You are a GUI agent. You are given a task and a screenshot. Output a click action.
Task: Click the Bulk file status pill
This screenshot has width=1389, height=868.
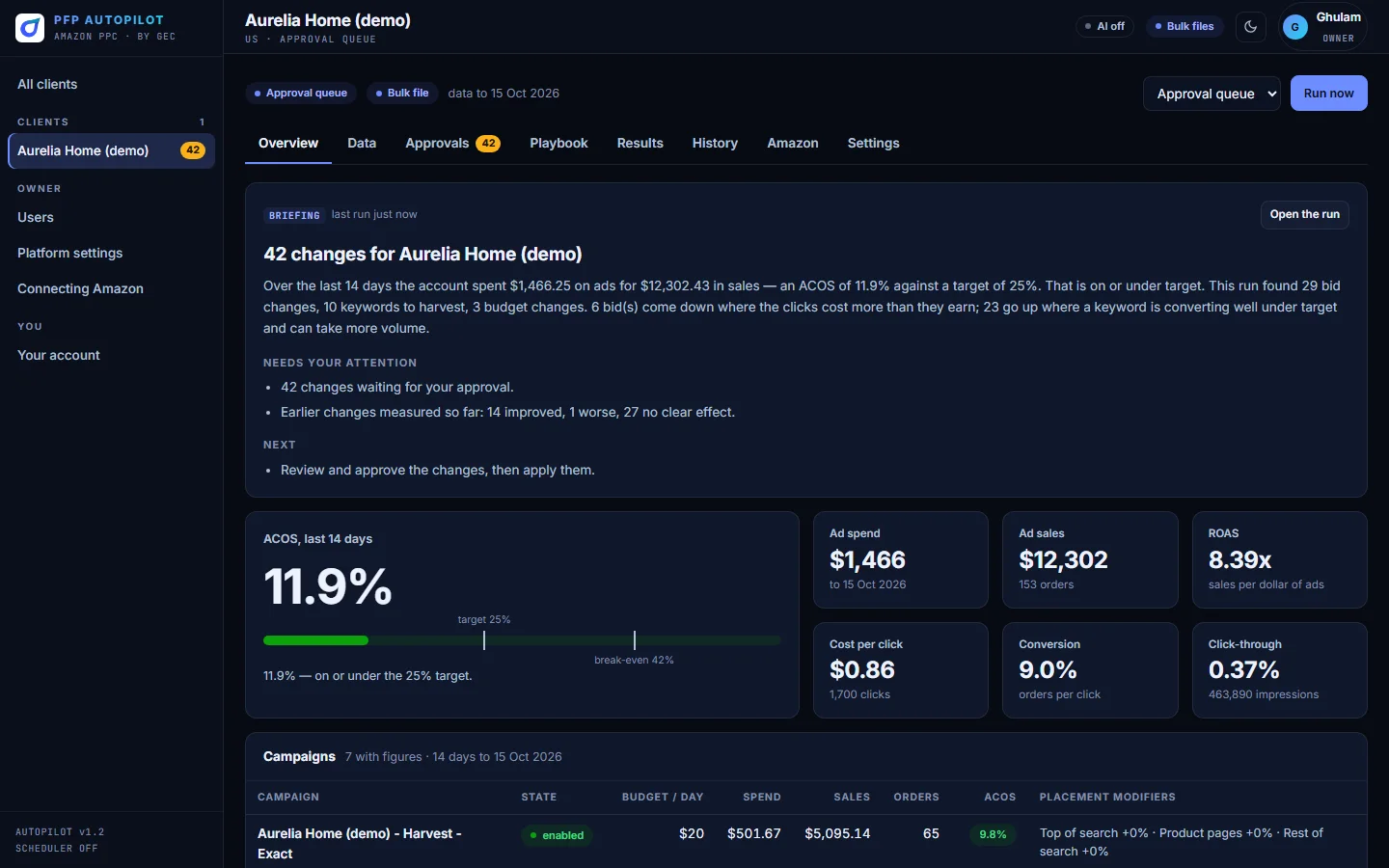[x=402, y=93]
